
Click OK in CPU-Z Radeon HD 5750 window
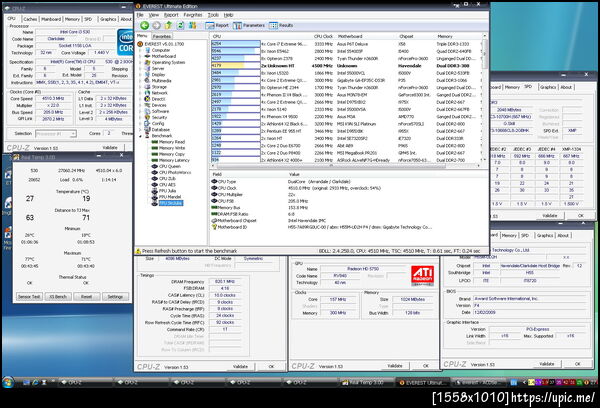click(426, 366)
